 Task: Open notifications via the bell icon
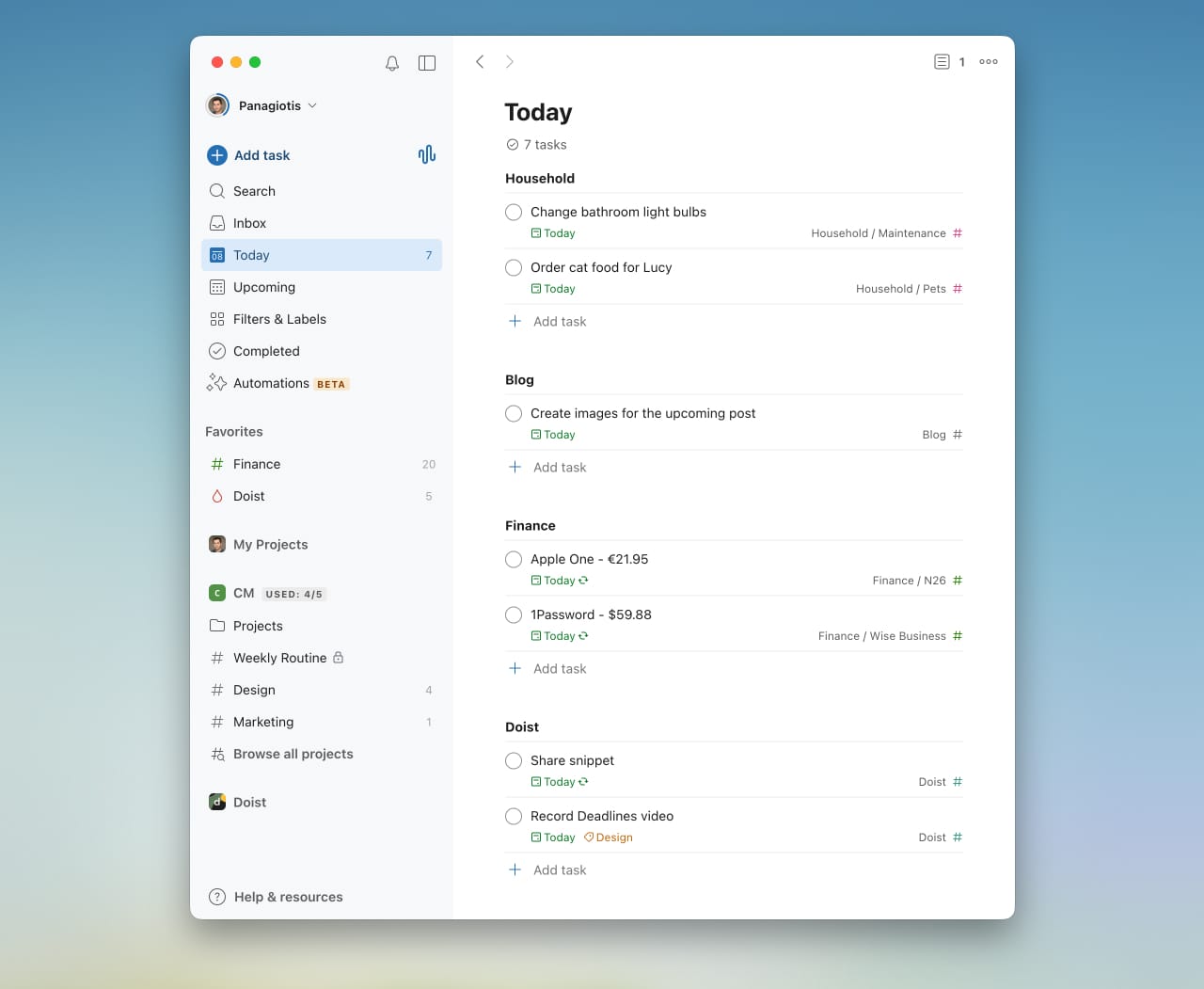coord(392,62)
